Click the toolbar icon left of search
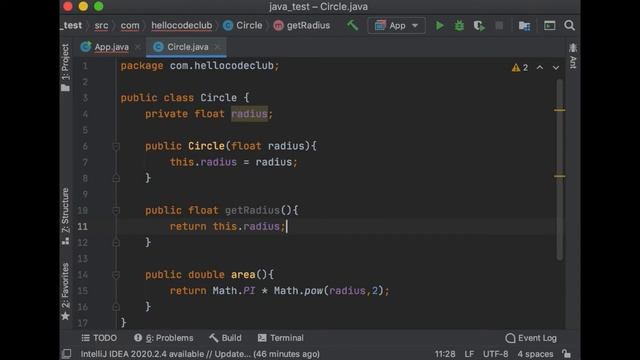This screenshot has height=360, width=640. click(549, 25)
